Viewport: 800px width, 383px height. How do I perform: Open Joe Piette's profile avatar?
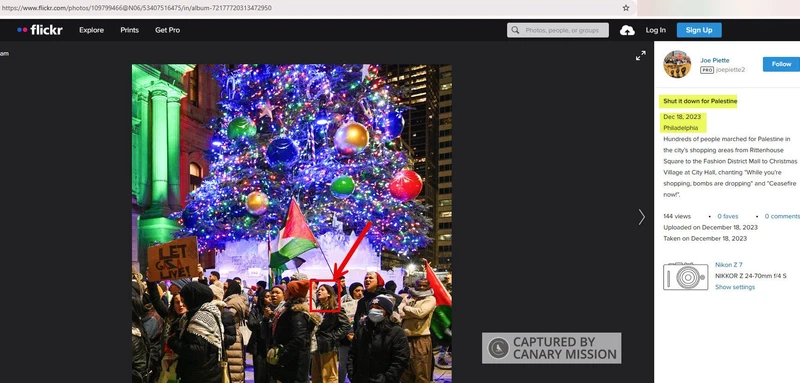click(x=677, y=64)
